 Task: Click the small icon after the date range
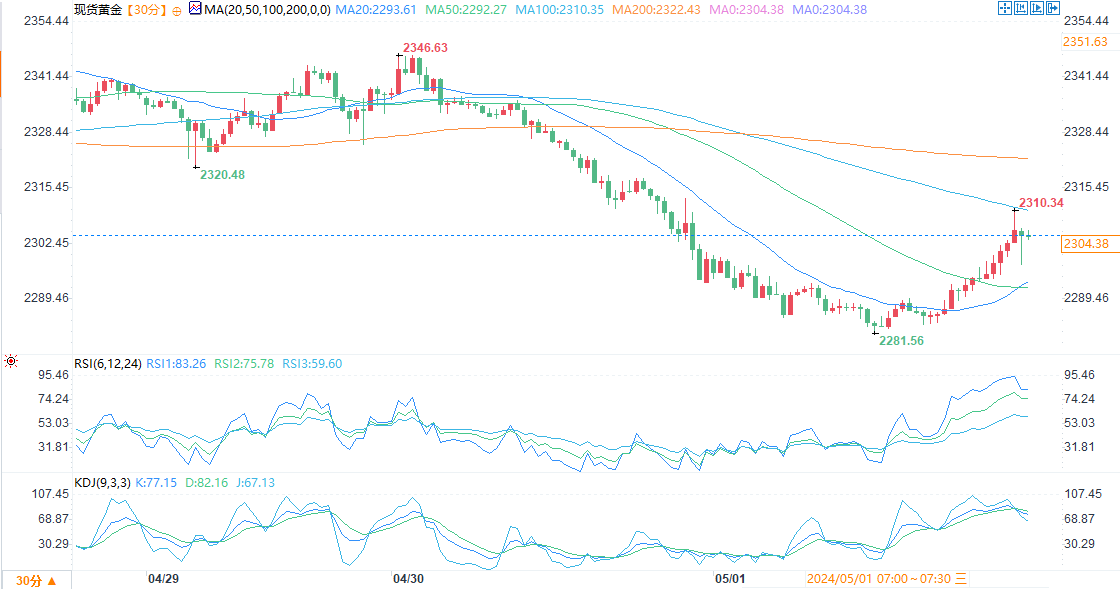(961, 578)
